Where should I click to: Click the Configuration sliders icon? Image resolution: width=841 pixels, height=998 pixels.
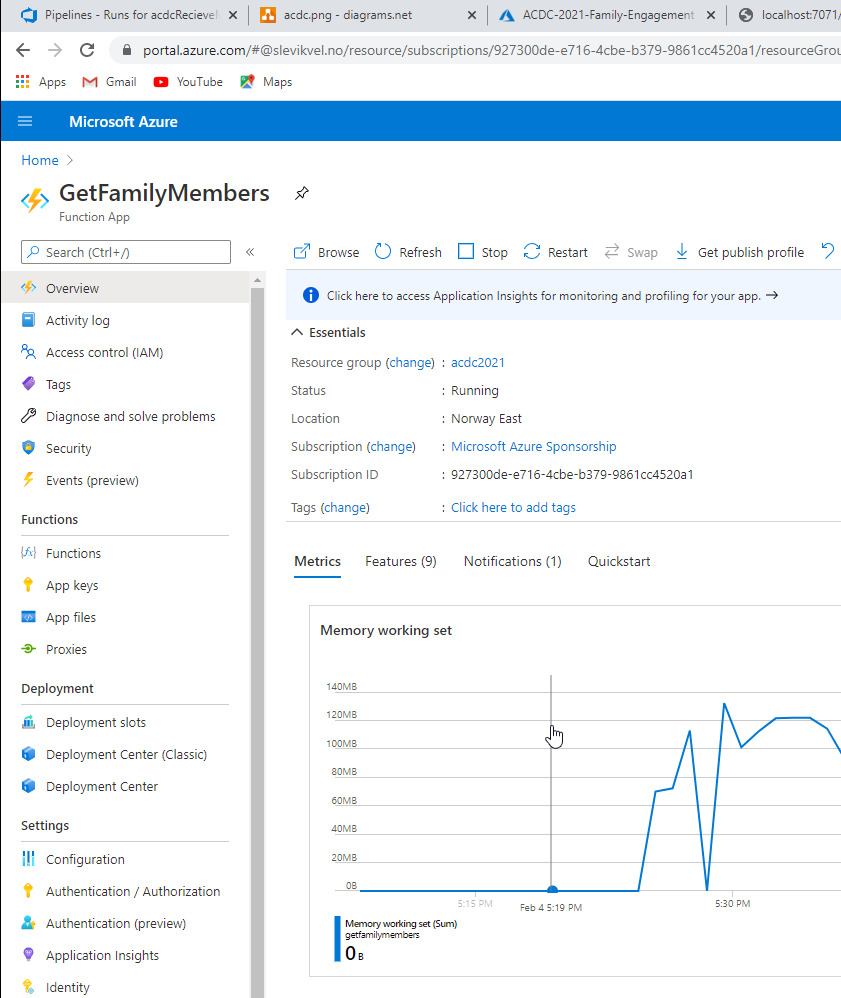pyautogui.click(x=29, y=859)
